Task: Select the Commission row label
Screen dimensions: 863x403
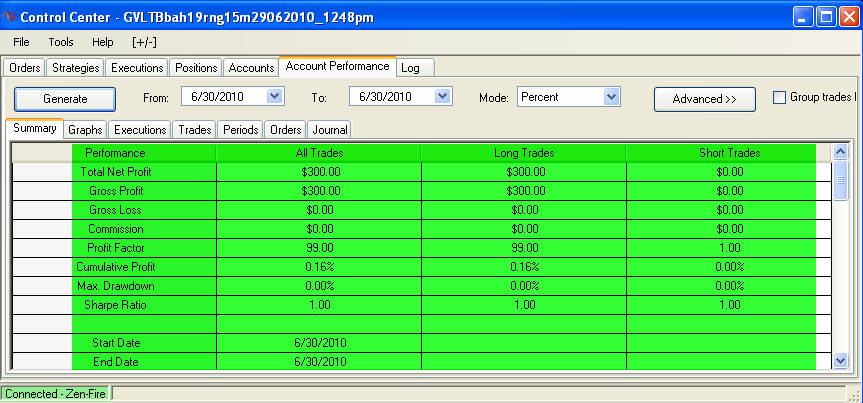Action: pyautogui.click(x=116, y=229)
